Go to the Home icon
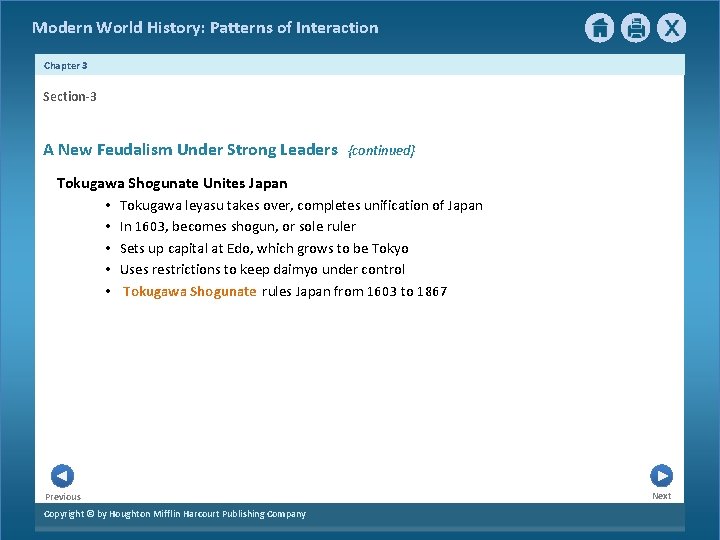 [x=599, y=28]
